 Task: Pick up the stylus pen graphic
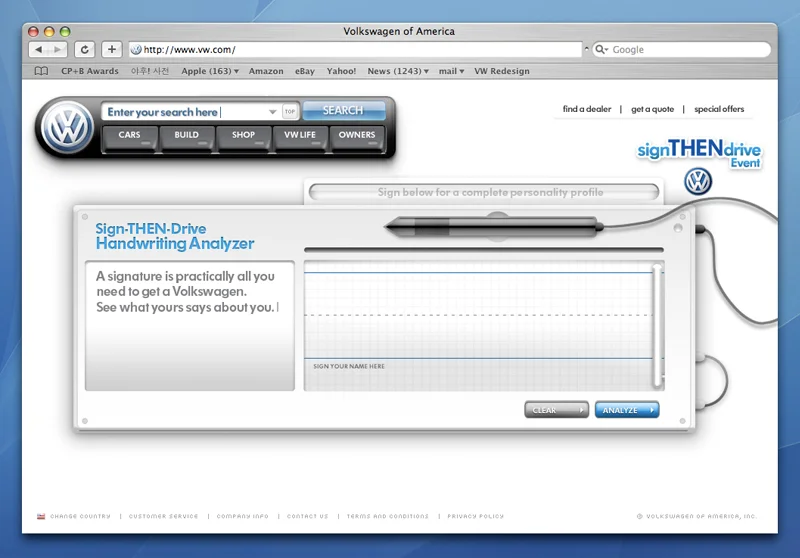(x=494, y=227)
